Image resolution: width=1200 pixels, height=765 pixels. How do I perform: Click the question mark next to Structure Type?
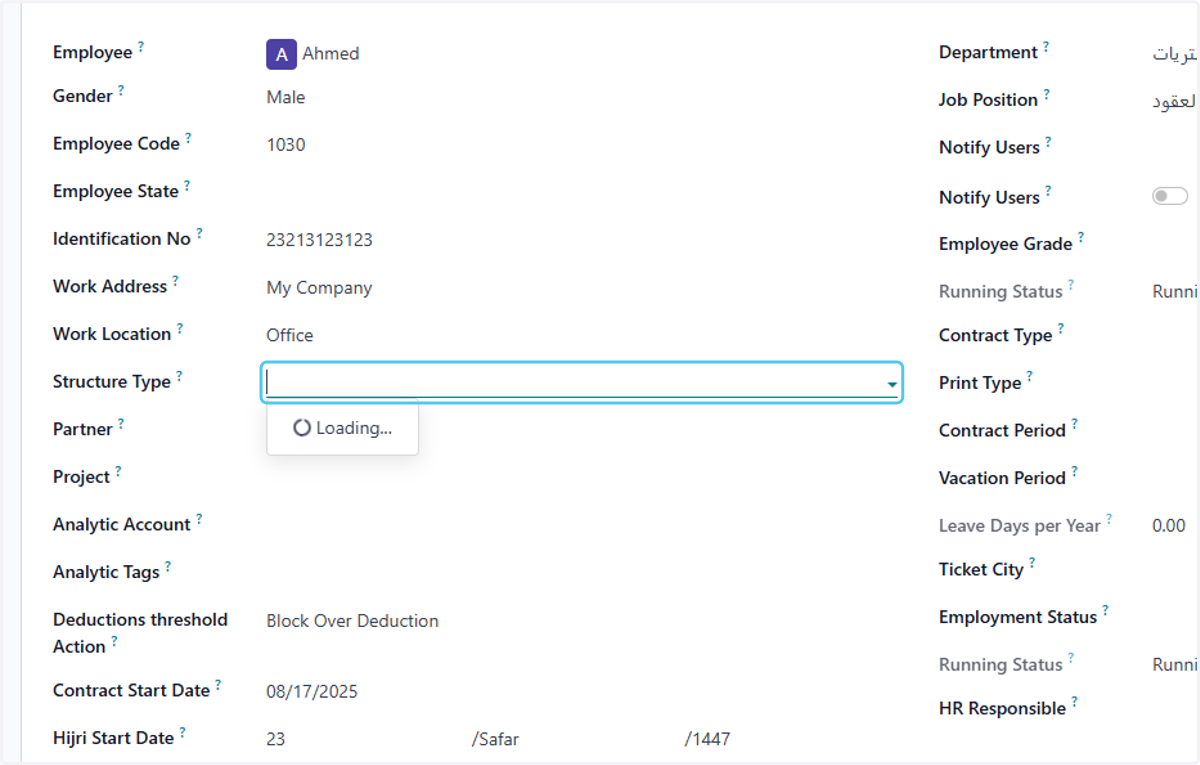click(179, 376)
